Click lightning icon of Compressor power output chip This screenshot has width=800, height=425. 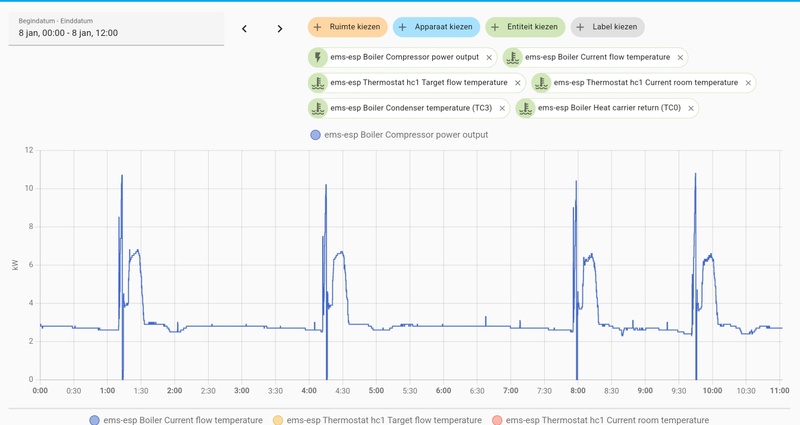(318, 57)
